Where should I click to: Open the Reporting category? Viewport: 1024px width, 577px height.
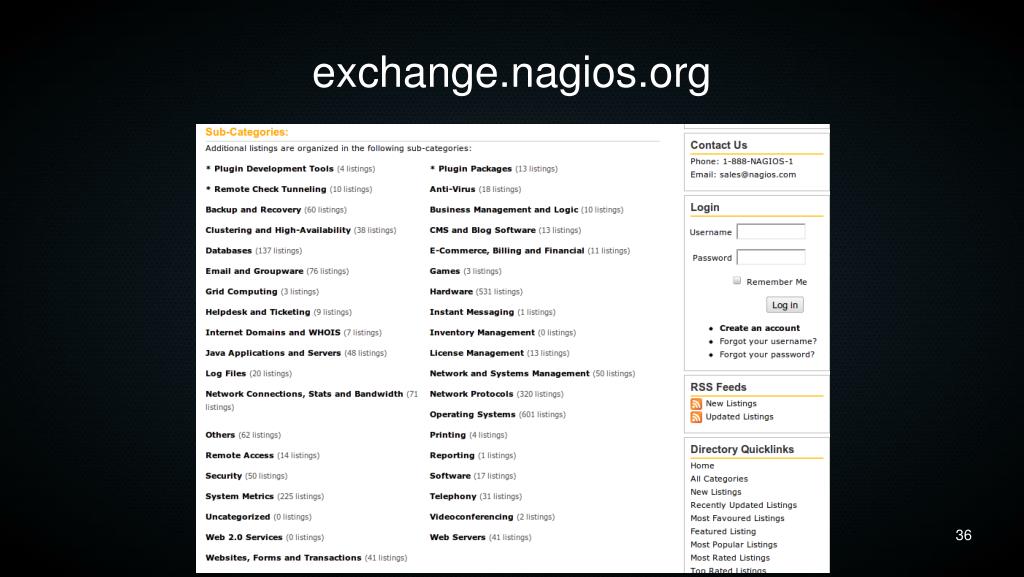[x=452, y=456]
